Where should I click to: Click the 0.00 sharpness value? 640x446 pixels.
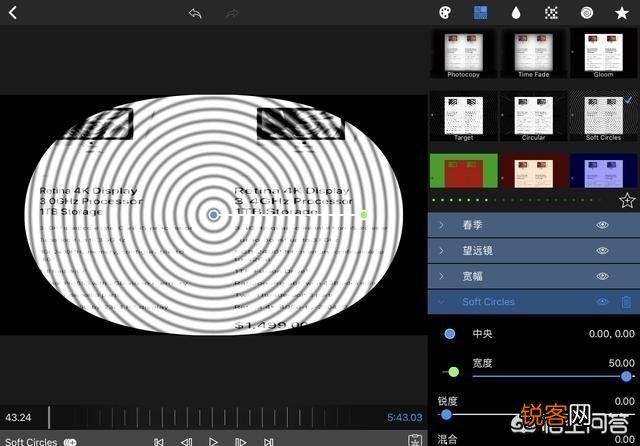pyautogui.click(x=624, y=401)
